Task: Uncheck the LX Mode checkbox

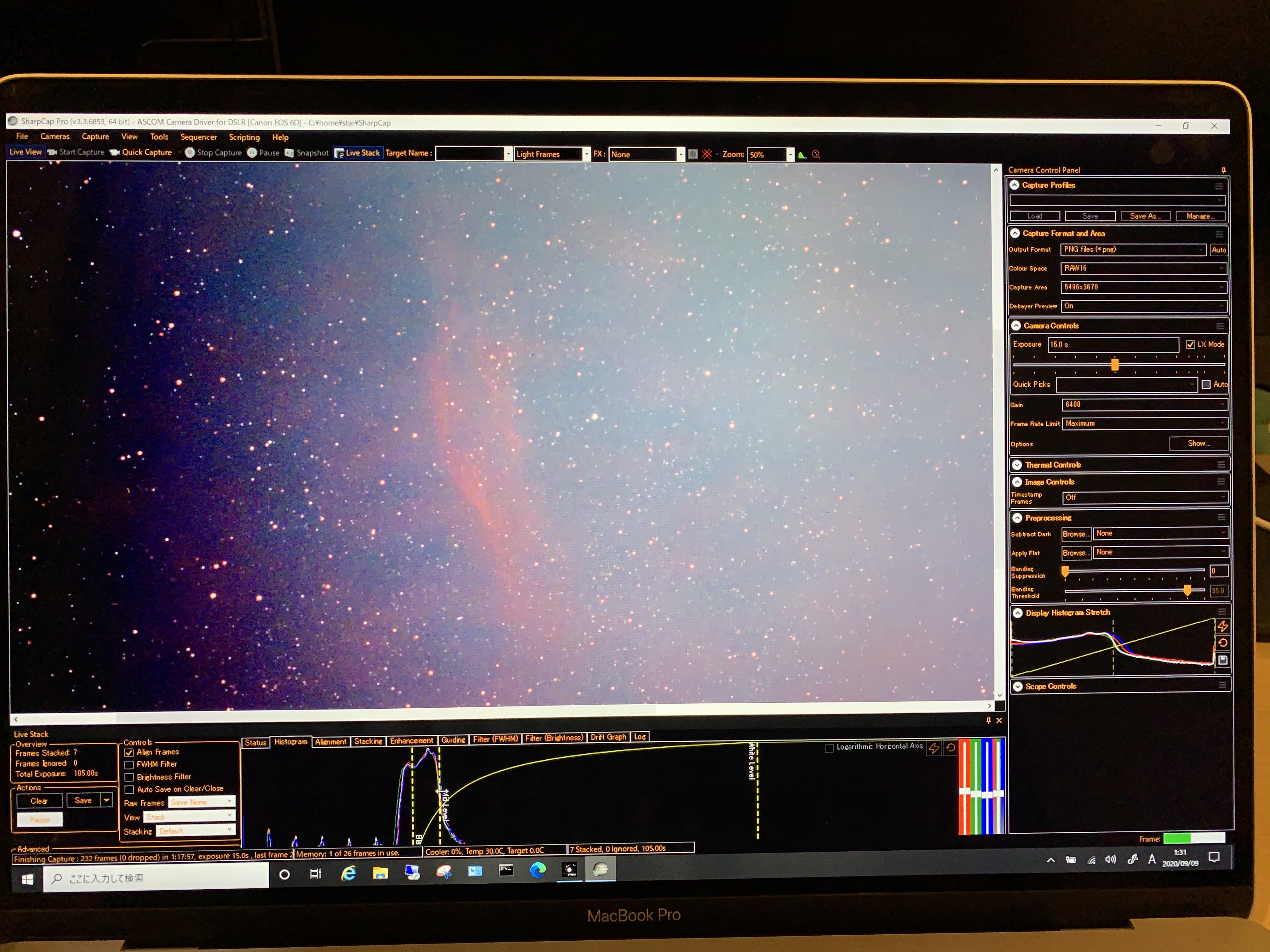Action: pyautogui.click(x=1190, y=344)
